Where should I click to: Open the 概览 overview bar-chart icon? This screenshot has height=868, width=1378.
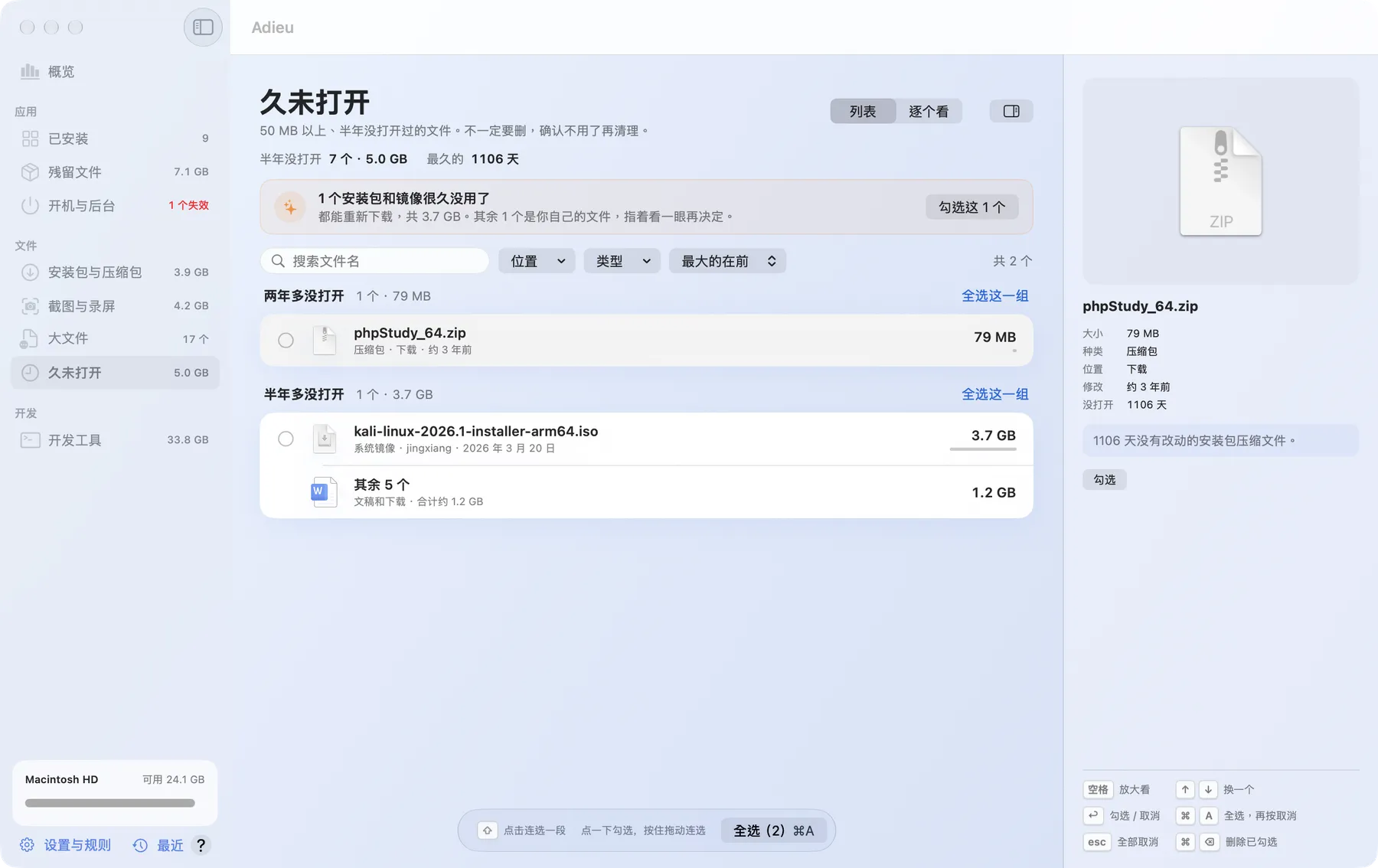30,71
